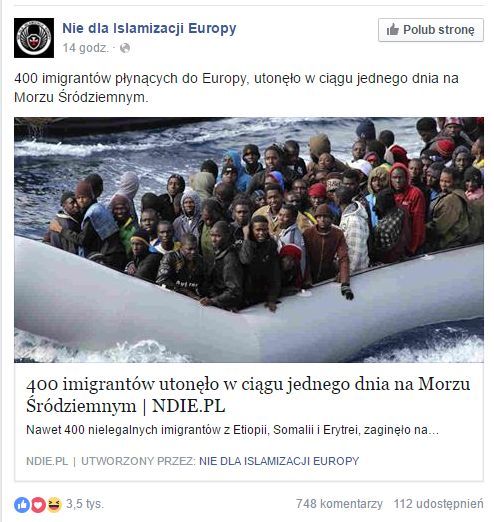
Task: View the 112 udostępnień shares list
Action: 438,504
